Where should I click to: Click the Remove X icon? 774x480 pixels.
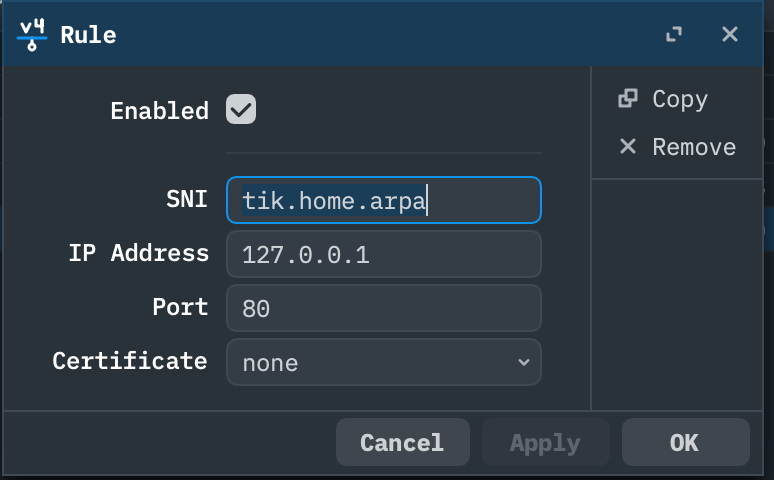[x=628, y=147]
